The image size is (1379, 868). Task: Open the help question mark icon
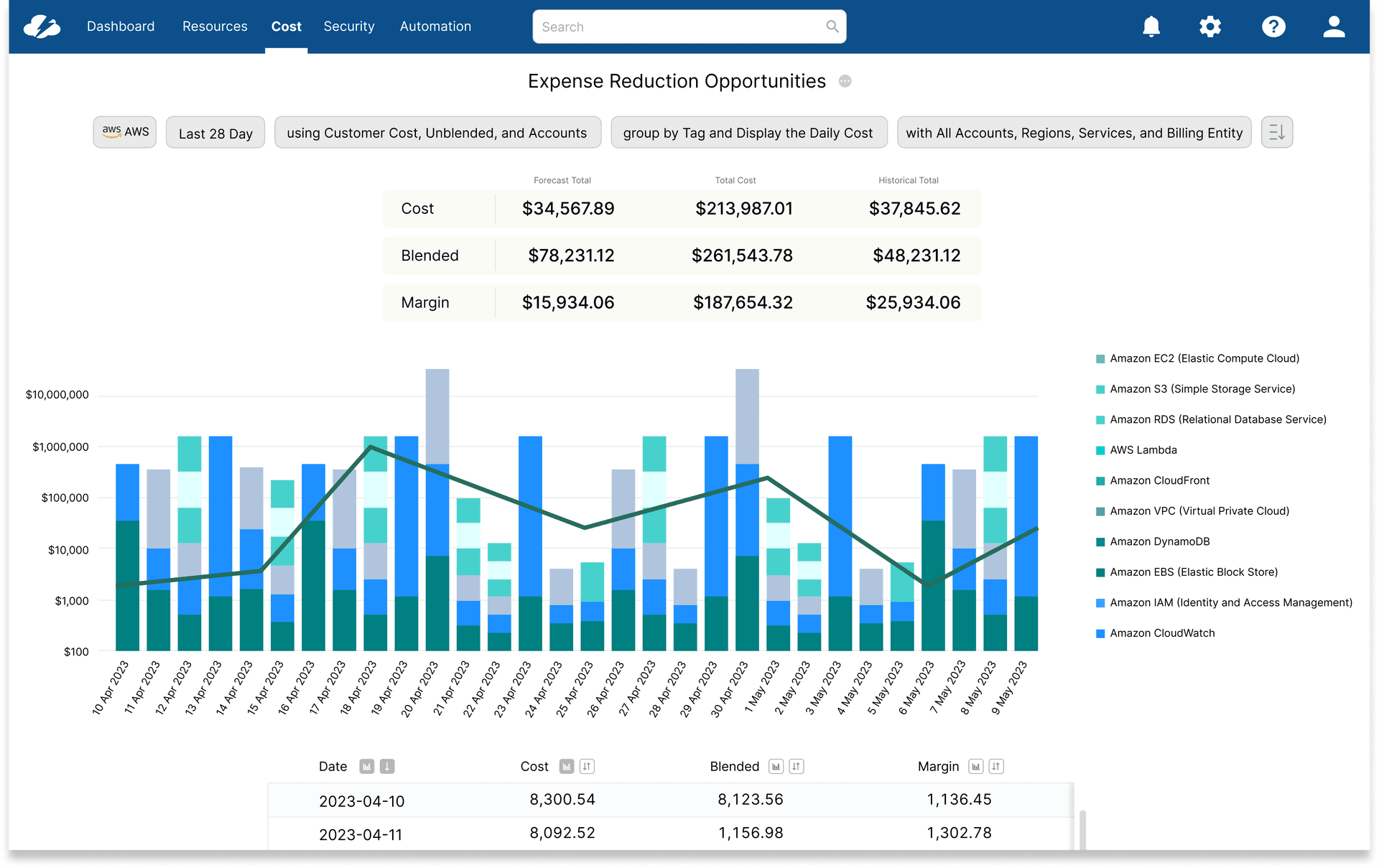tap(1274, 27)
